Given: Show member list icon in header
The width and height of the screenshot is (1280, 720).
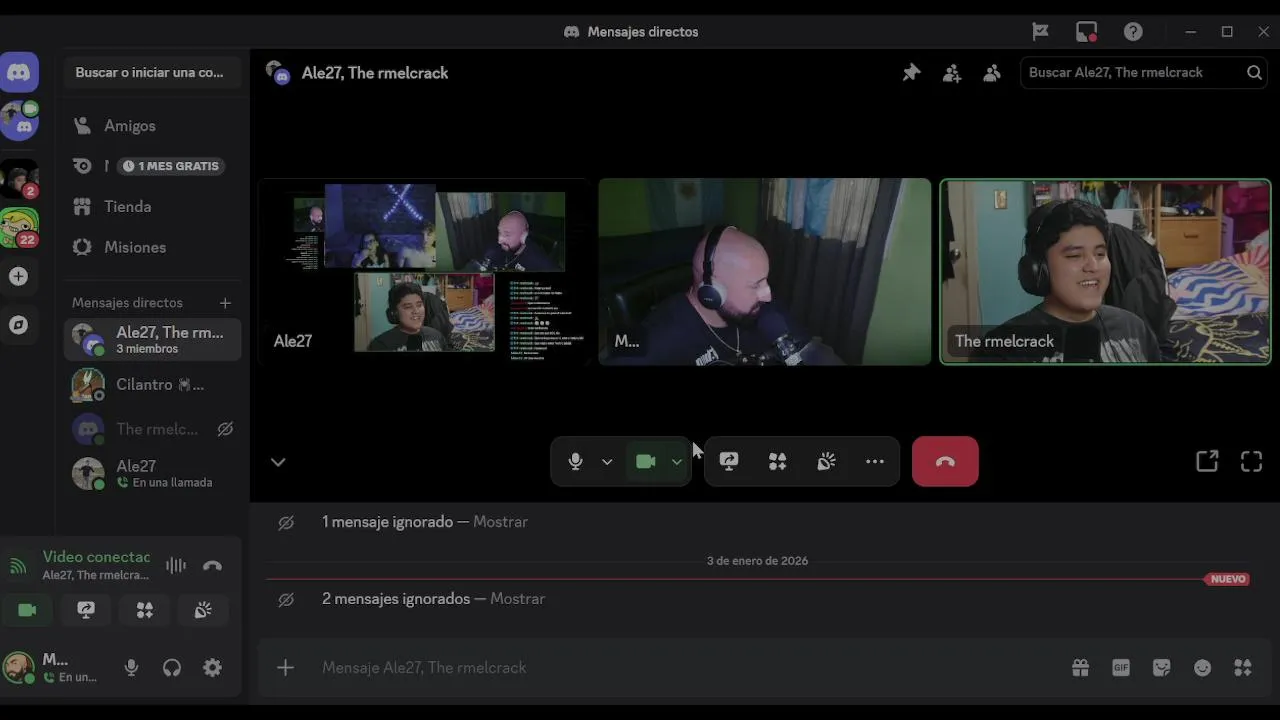Looking at the screenshot, I should coord(992,73).
